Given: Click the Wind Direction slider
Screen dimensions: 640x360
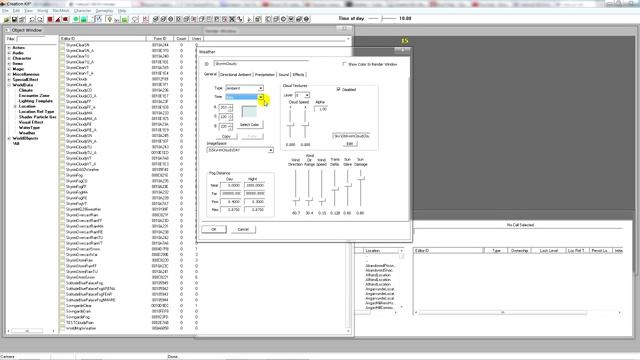Looking at the screenshot, I should pyautogui.click(x=296, y=189).
